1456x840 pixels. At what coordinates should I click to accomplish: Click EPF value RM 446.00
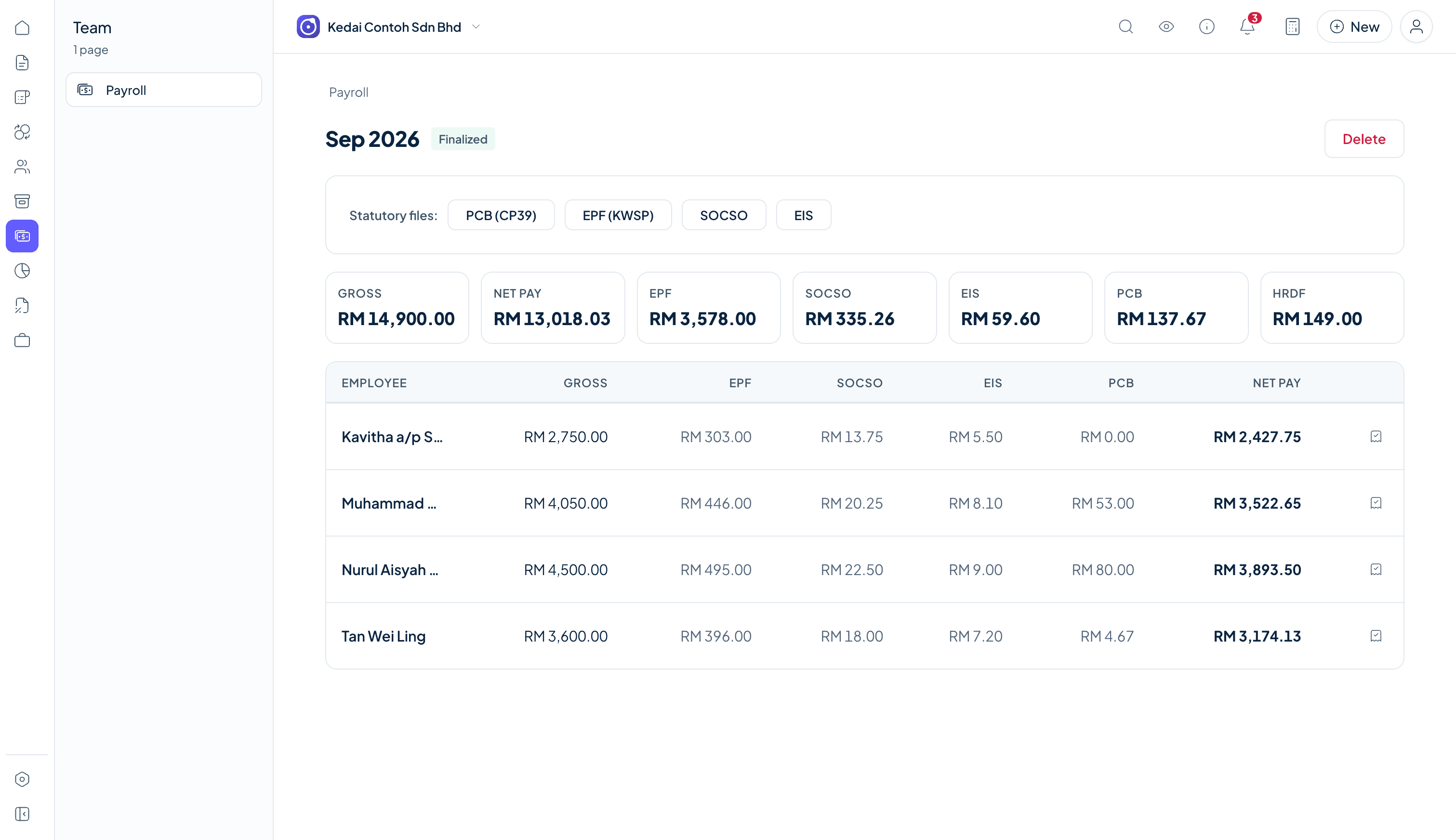[x=715, y=503]
